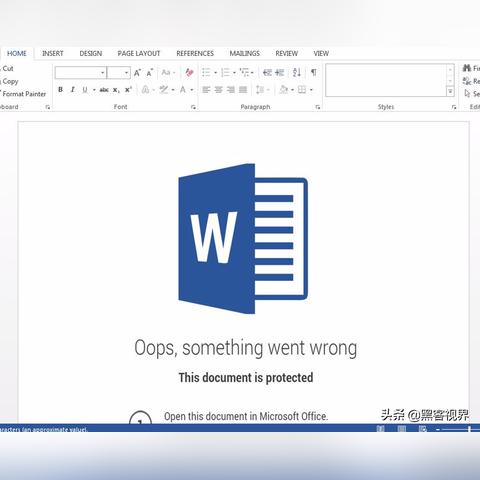This screenshot has height=480, width=480.
Task: Switch to the HOME ribbon tab
Action: point(17,53)
